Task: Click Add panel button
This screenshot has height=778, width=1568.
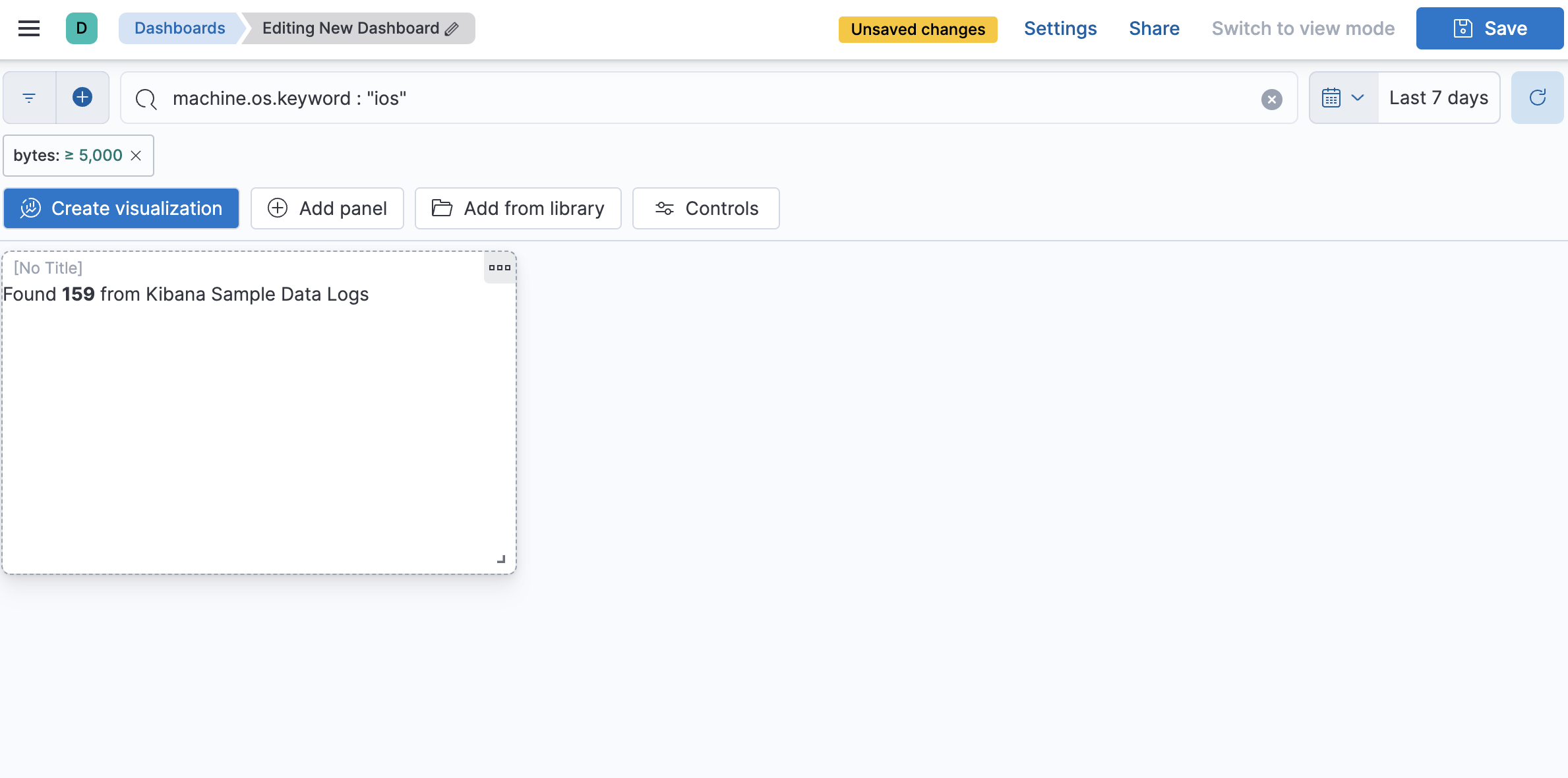Action: (x=327, y=208)
